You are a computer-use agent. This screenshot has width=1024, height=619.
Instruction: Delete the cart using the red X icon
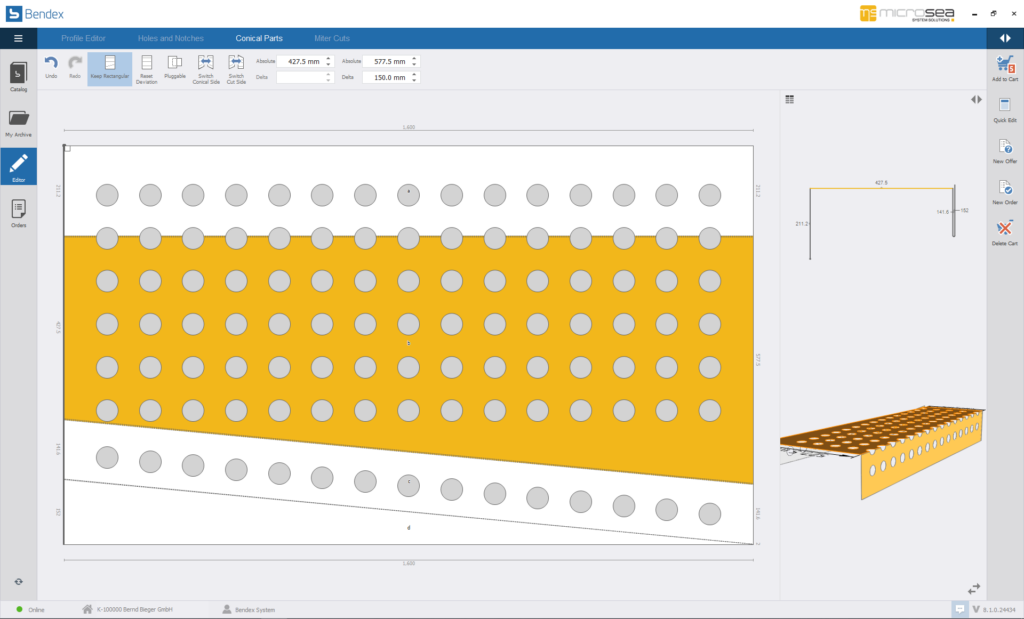point(1004,225)
